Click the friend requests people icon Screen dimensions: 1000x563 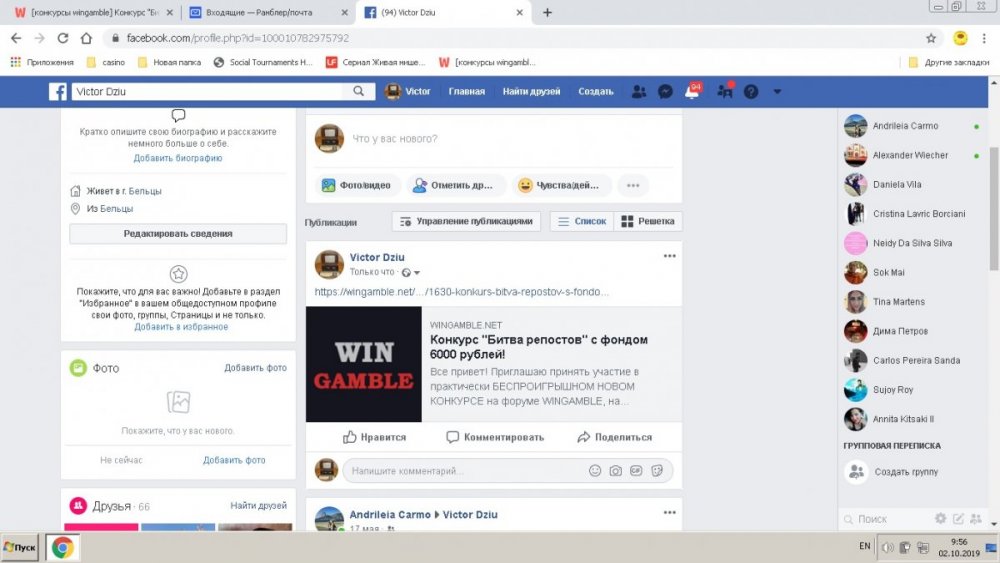pyautogui.click(x=639, y=91)
